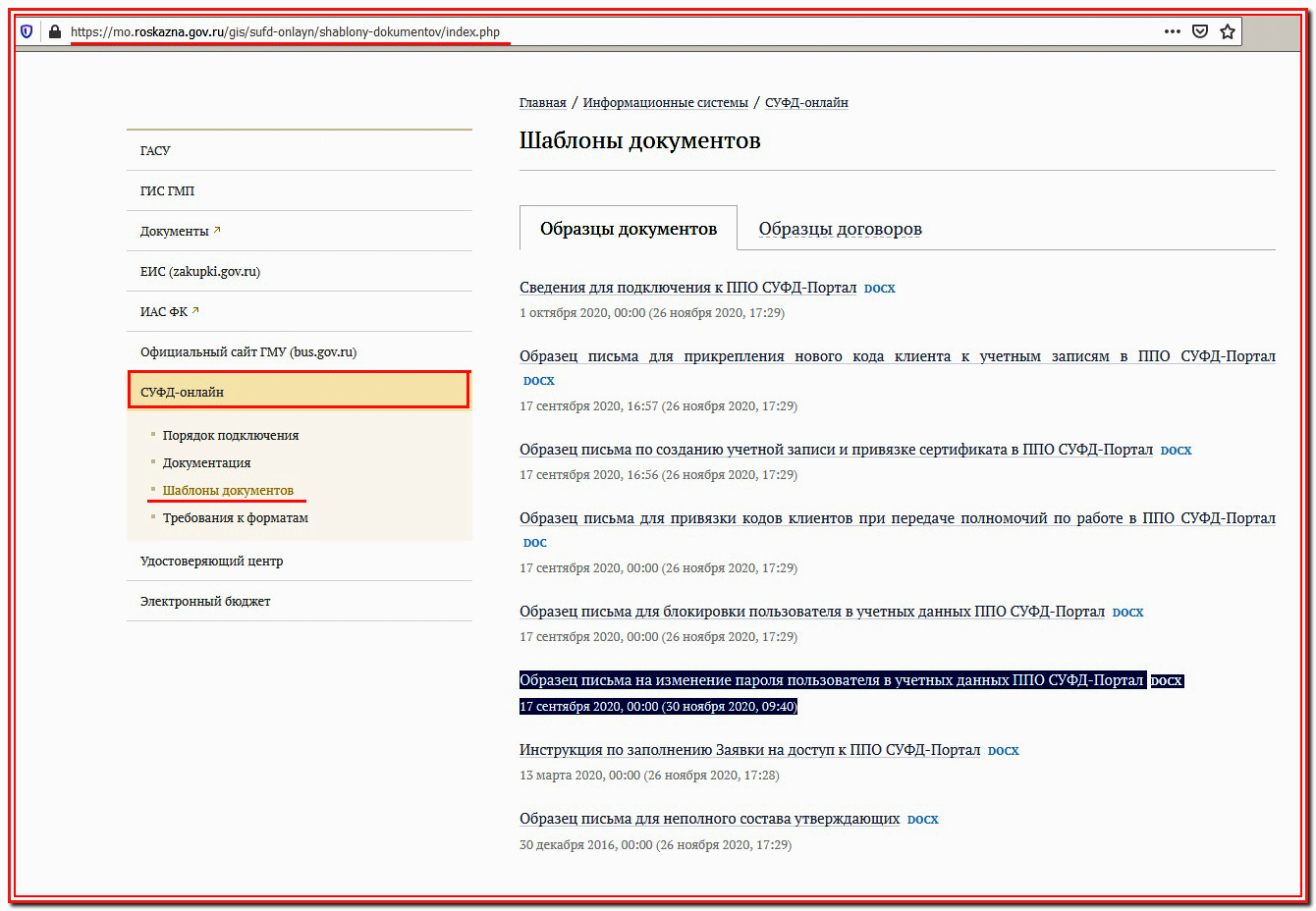This screenshot has width=1316, height=911.
Task: Click DOCX label after Сведения для подключения
Action: (x=880, y=289)
